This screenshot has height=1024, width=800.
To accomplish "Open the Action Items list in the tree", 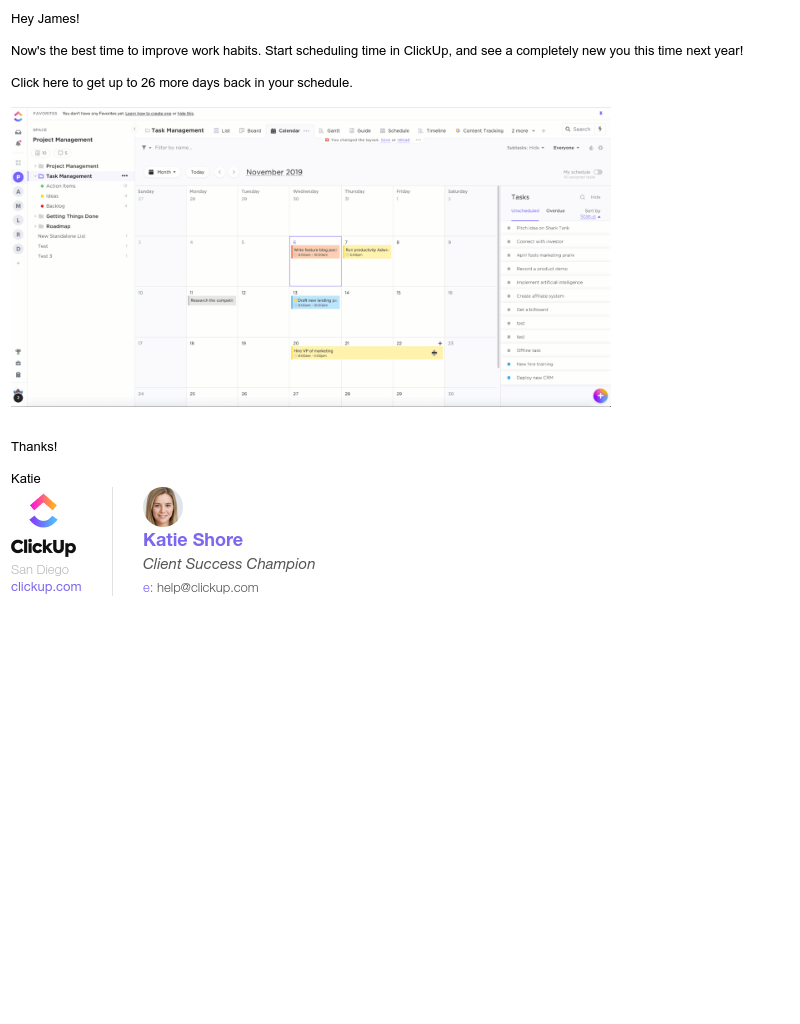I will (x=61, y=186).
